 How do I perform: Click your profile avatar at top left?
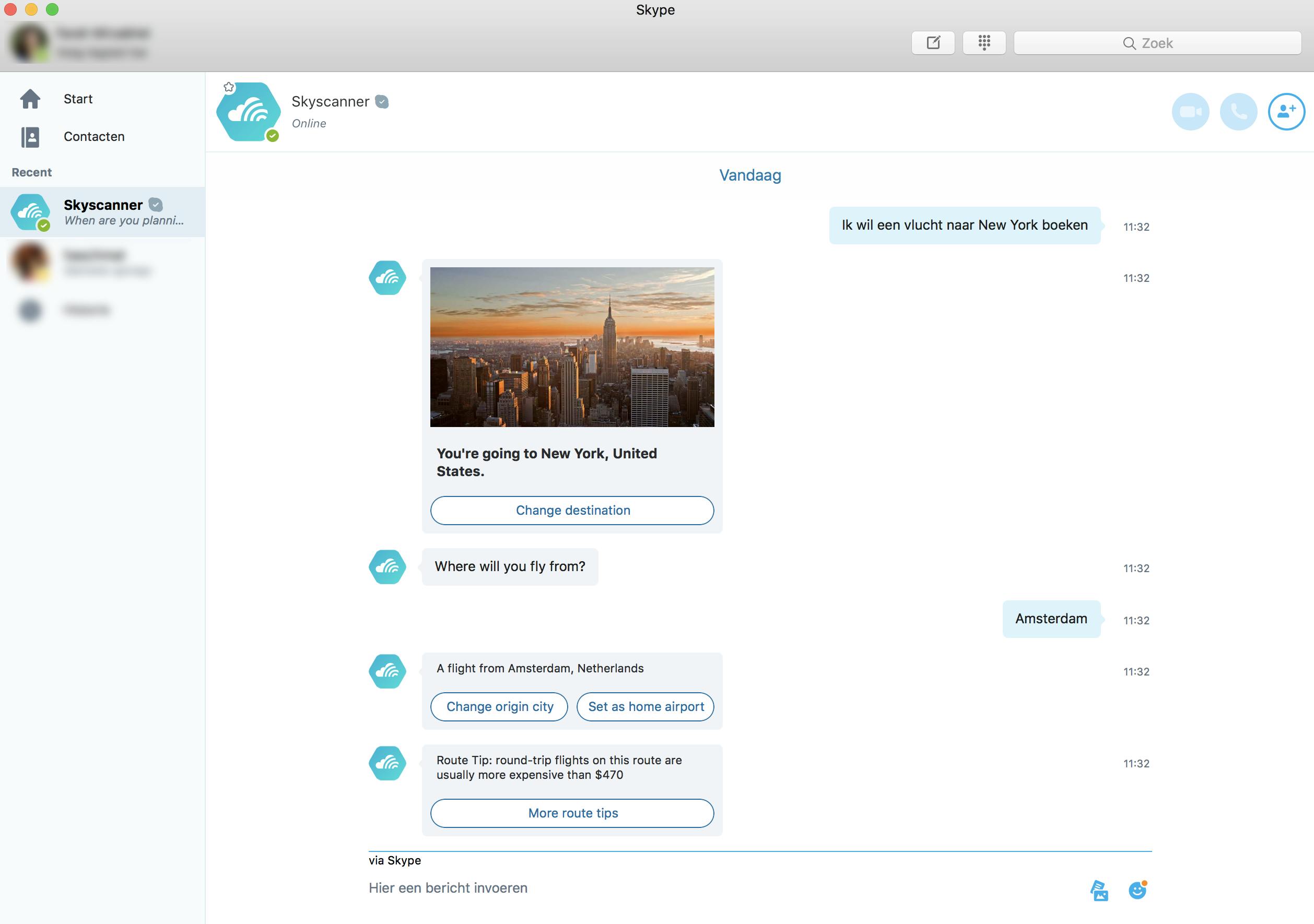pos(30,43)
